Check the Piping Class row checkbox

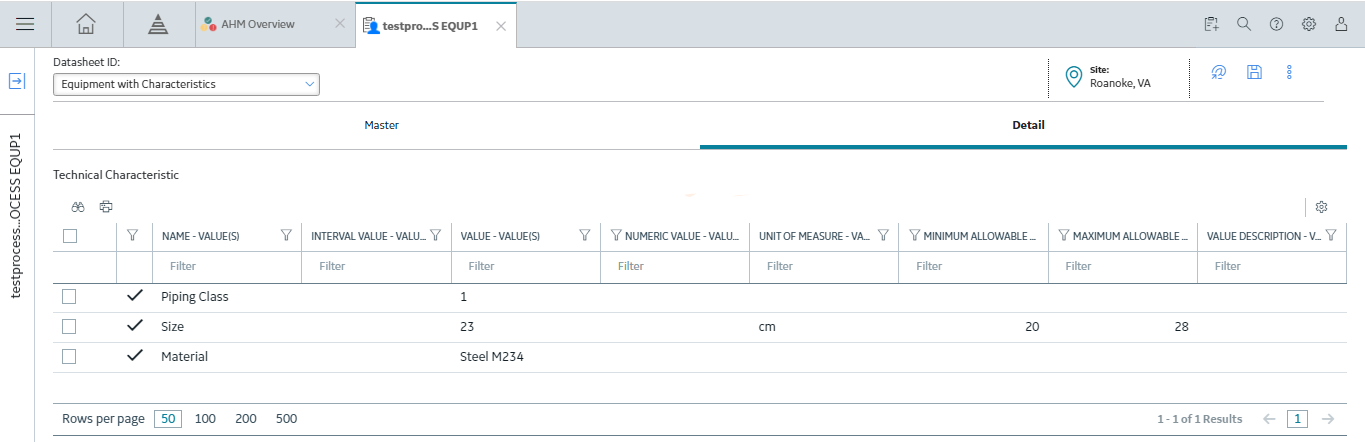pos(69,296)
